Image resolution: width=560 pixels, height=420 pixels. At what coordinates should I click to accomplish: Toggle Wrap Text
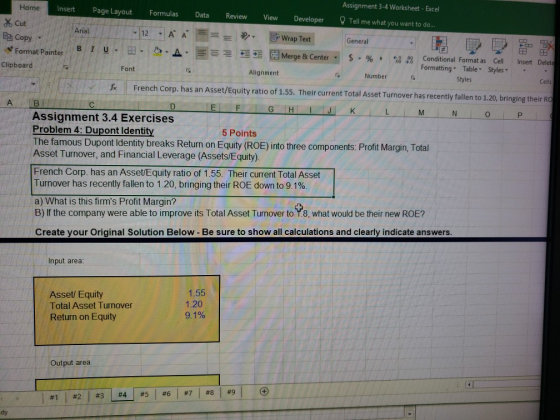[x=291, y=38]
